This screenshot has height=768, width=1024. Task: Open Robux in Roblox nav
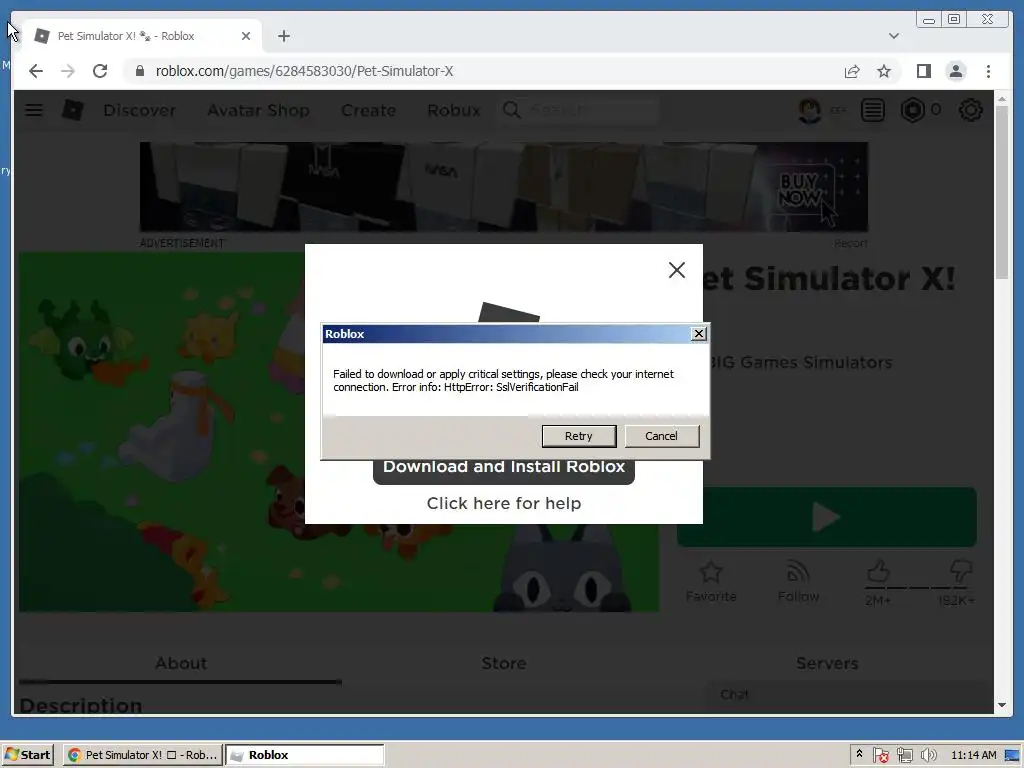(x=454, y=110)
